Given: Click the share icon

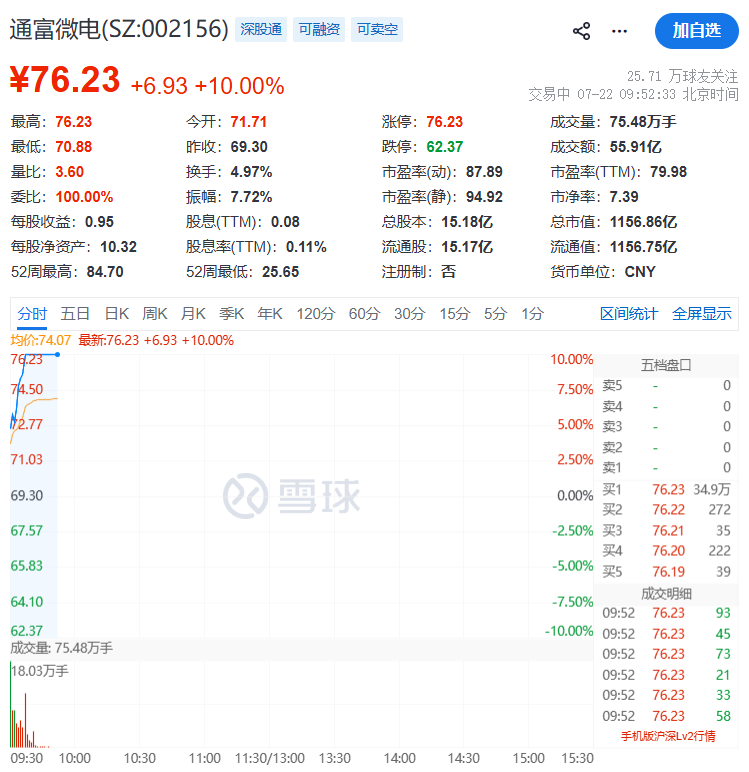Looking at the screenshot, I should [582, 31].
